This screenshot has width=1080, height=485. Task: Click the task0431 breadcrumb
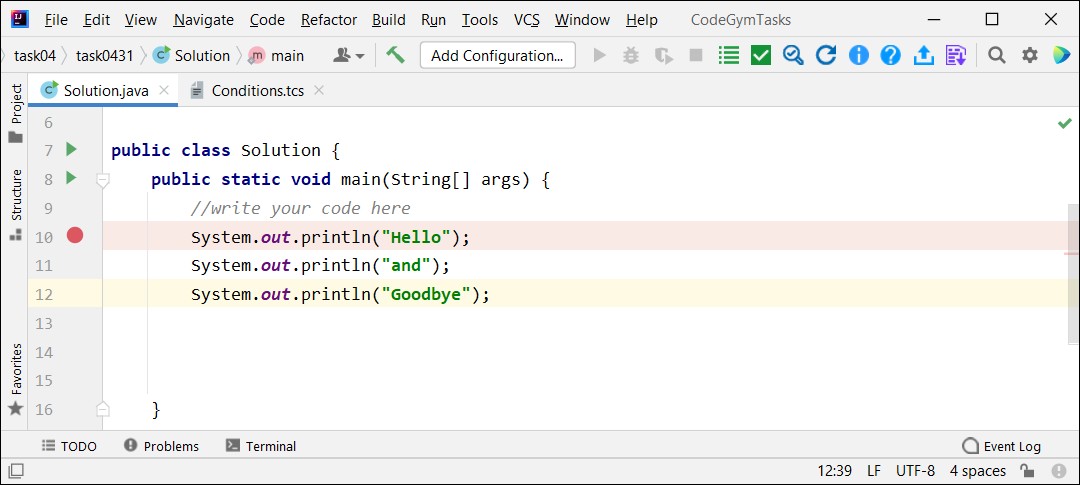[105, 56]
